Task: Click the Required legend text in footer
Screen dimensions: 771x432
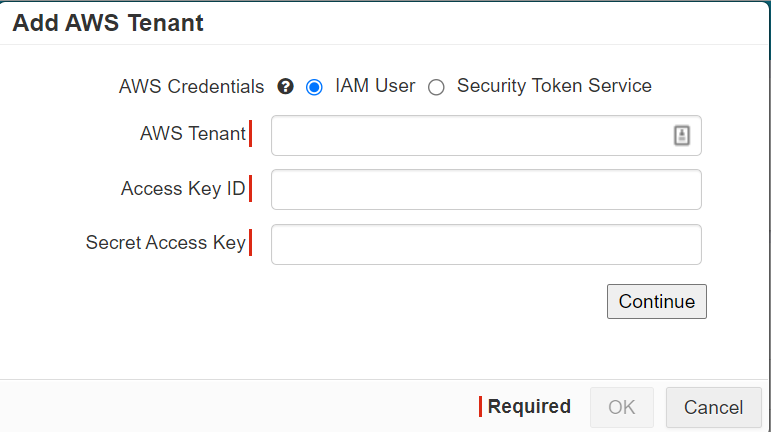Action: [529, 406]
